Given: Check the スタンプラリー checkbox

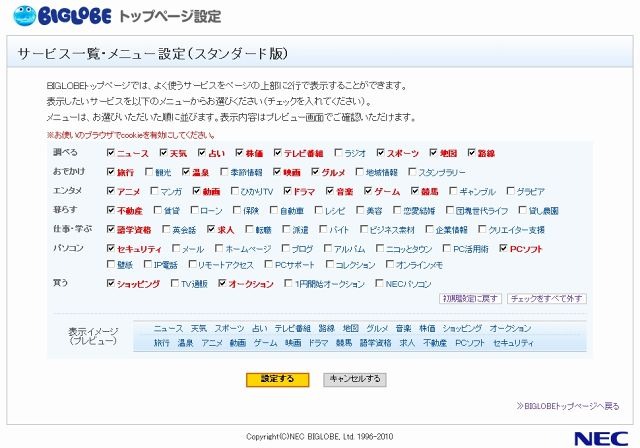Looking at the screenshot, I should 412,171.
